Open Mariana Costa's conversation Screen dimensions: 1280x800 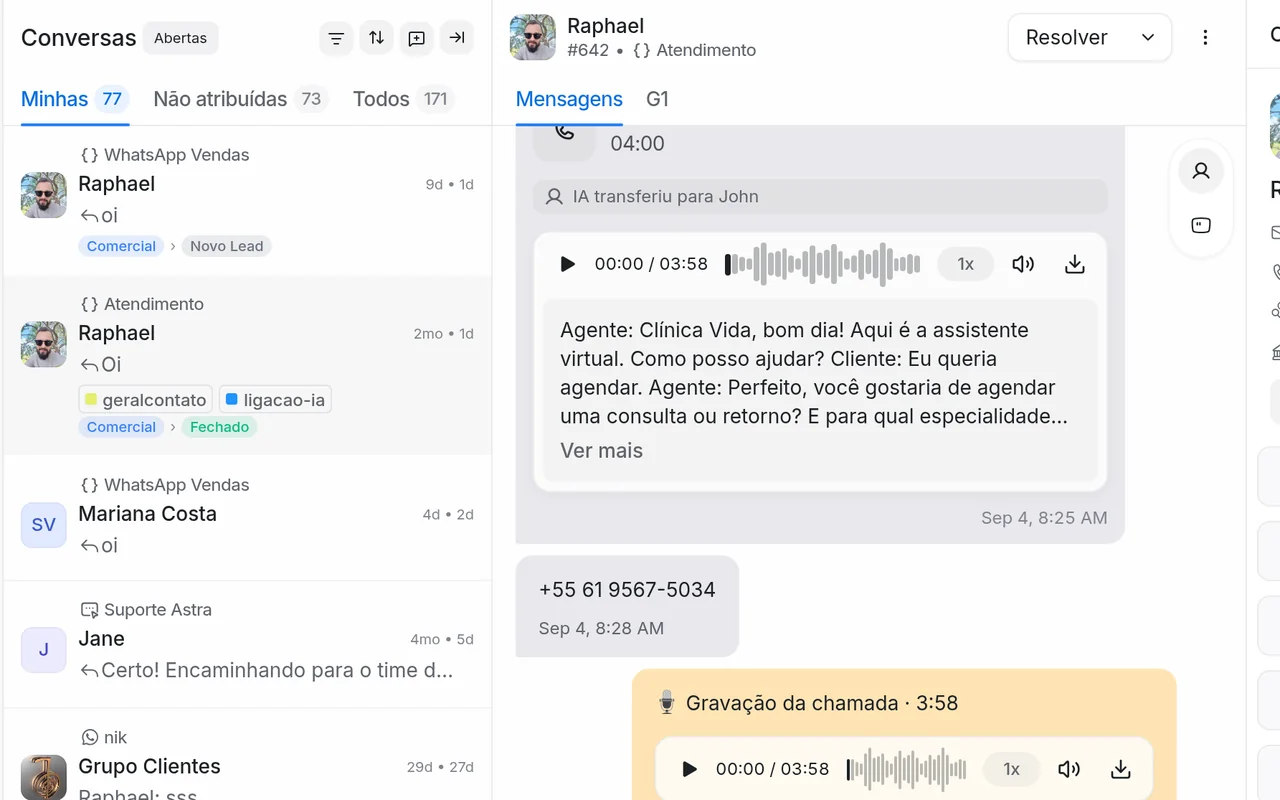pos(247,518)
